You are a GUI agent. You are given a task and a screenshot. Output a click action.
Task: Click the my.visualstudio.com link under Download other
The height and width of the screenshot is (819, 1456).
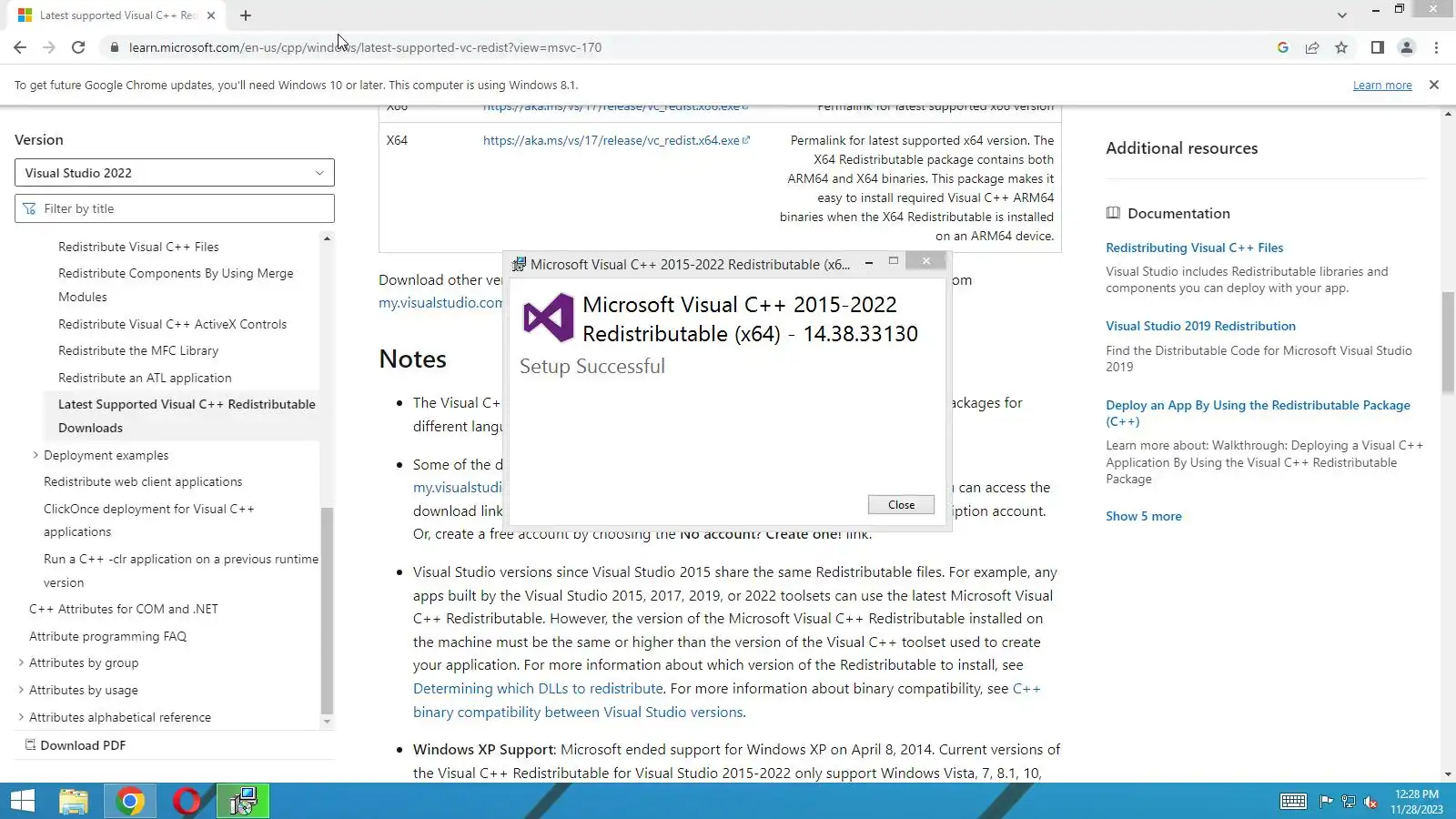pyautogui.click(x=440, y=303)
